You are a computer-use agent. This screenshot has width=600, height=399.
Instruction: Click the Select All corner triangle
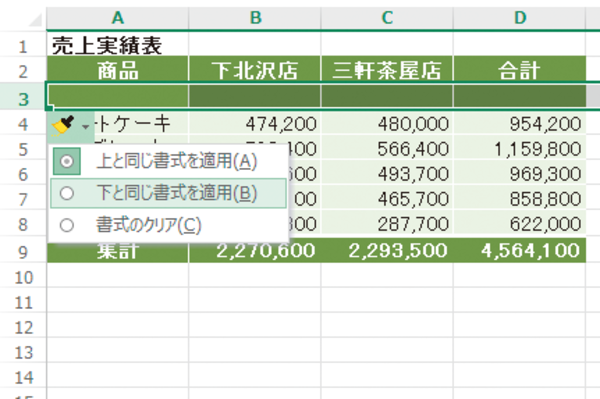tap(34, 19)
